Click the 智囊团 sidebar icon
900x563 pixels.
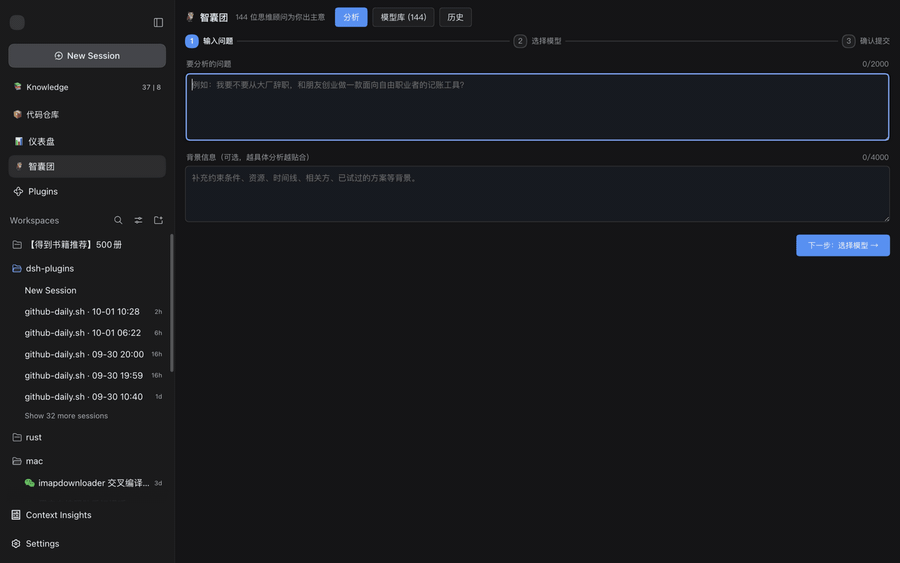(x=19, y=166)
